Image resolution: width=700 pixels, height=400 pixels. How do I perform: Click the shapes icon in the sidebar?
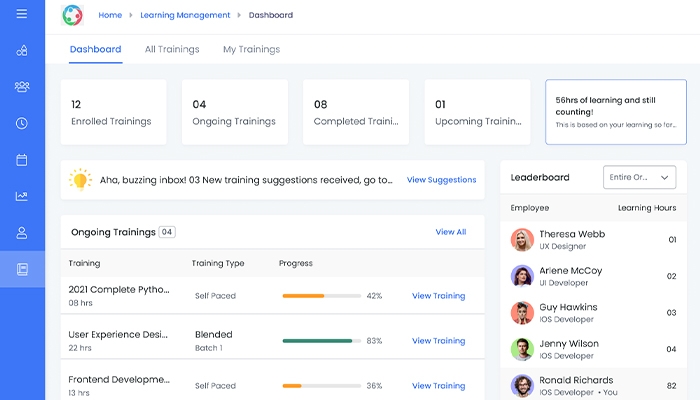tap(22, 51)
